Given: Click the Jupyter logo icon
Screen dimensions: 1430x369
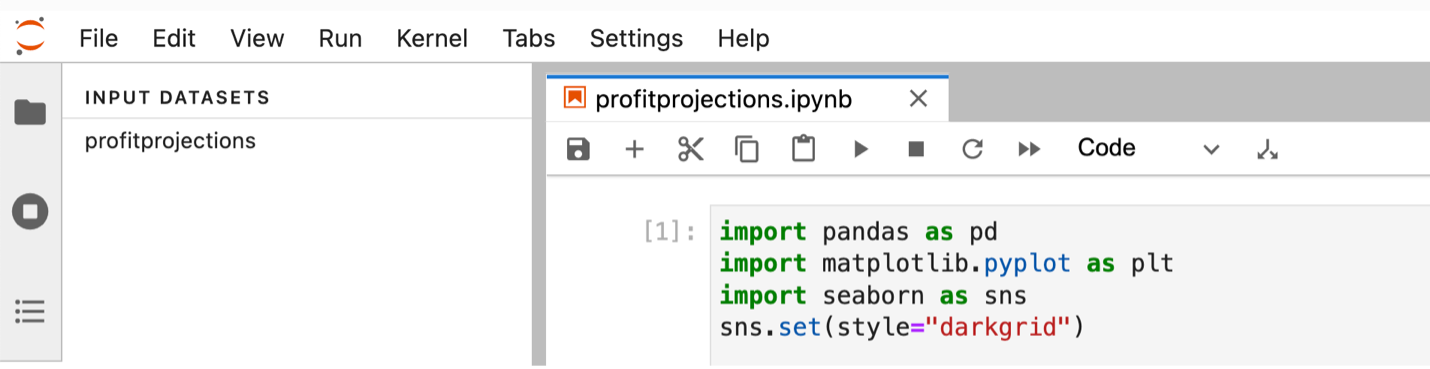Looking at the screenshot, I should click(31, 37).
